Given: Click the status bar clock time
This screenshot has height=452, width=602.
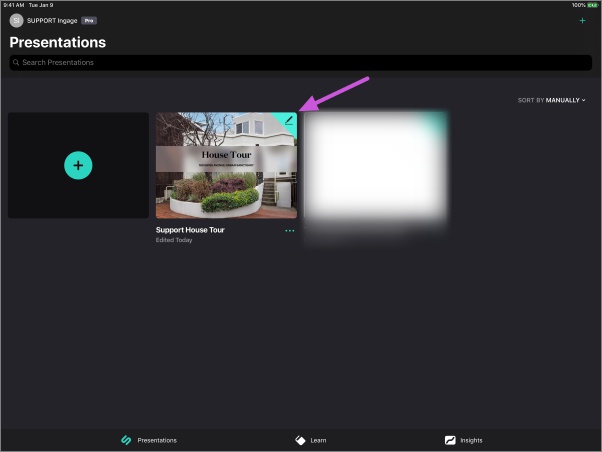Looking at the screenshot, I should coord(13,5).
